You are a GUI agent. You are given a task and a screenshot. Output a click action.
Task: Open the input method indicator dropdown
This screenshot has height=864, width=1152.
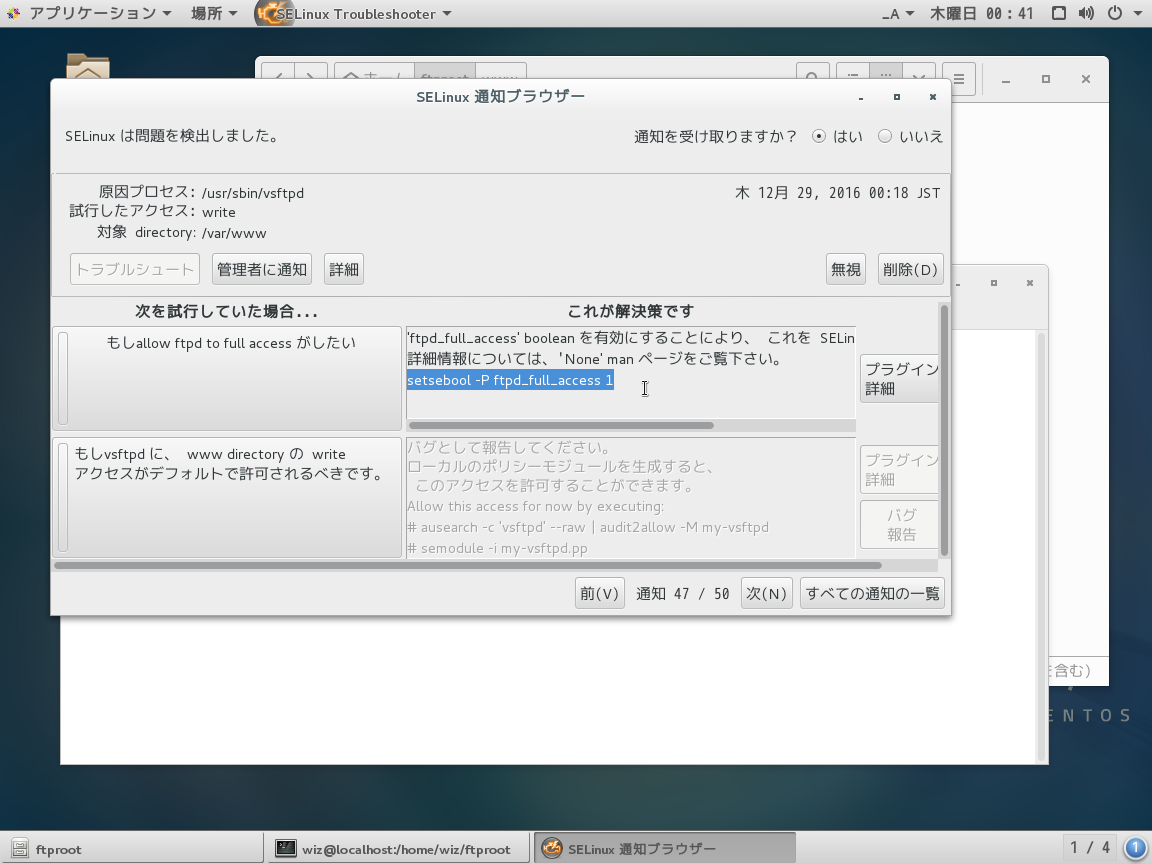pos(898,13)
